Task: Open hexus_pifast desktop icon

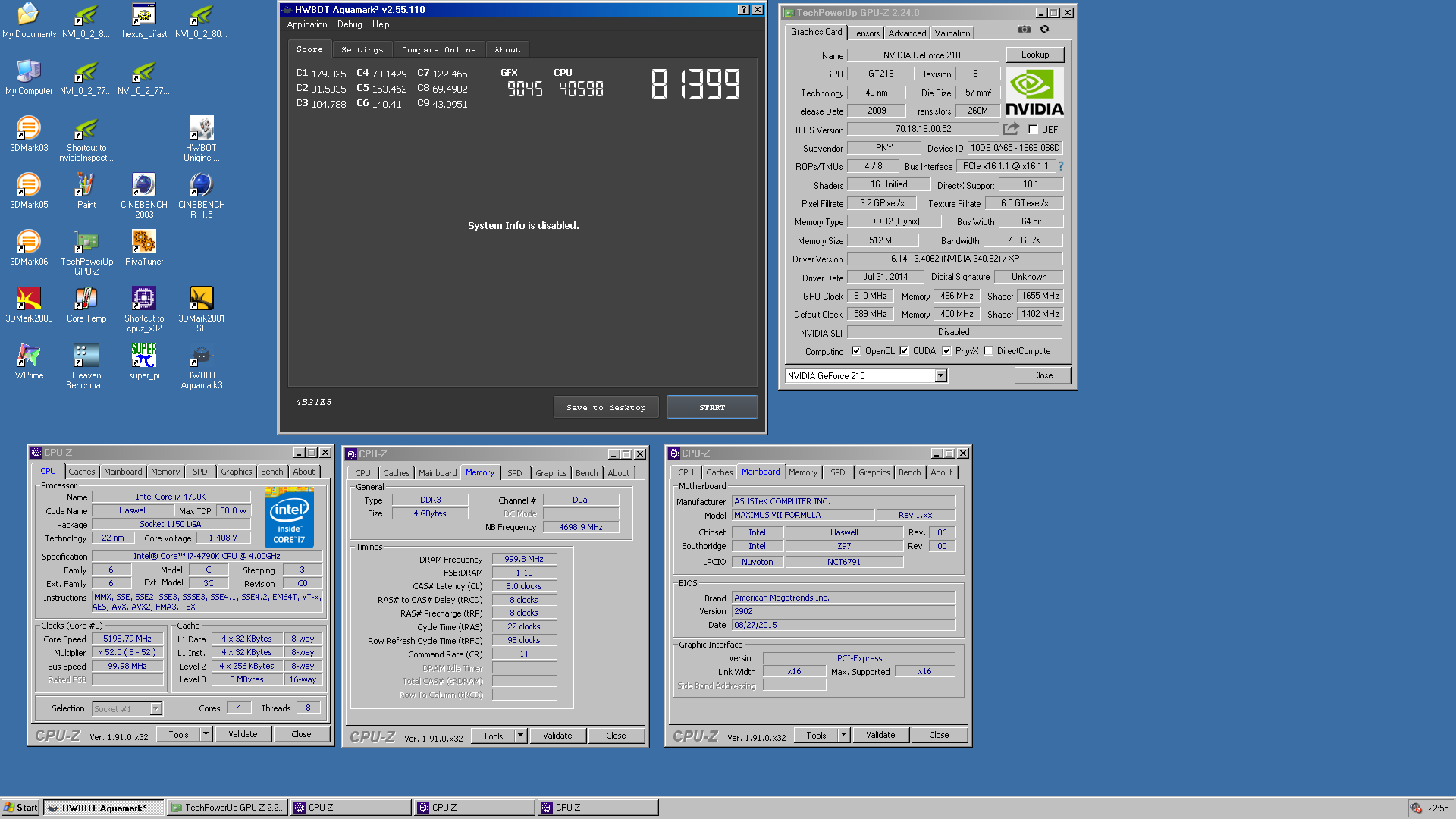Action: (144, 20)
